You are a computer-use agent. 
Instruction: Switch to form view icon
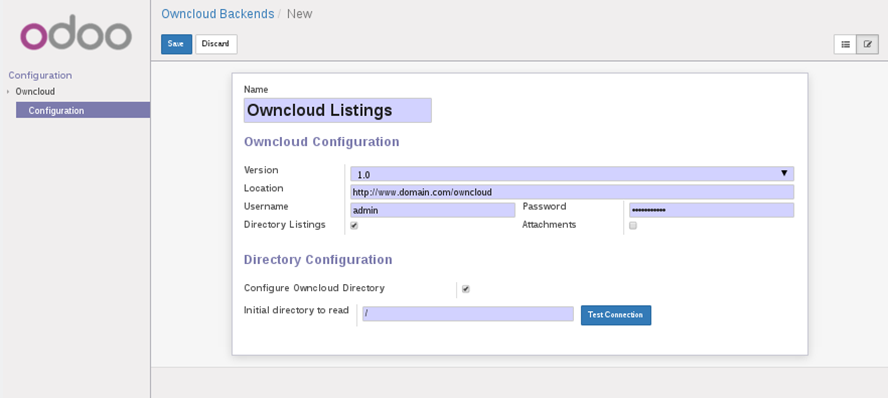coord(867,44)
